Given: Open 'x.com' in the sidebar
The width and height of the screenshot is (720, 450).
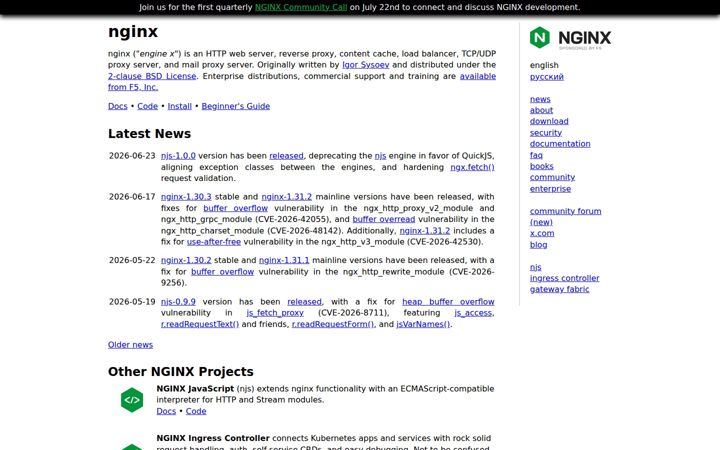Looking at the screenshot, I should [542, 233].
